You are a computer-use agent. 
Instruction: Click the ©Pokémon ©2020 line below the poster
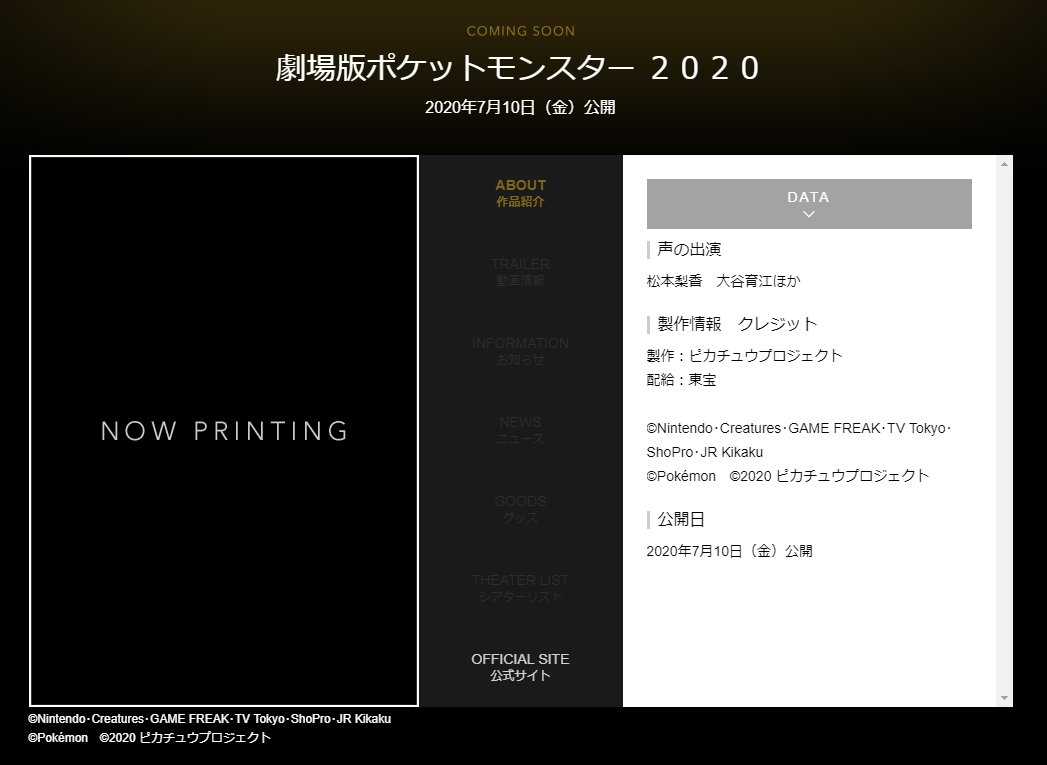tap(150, 738)
